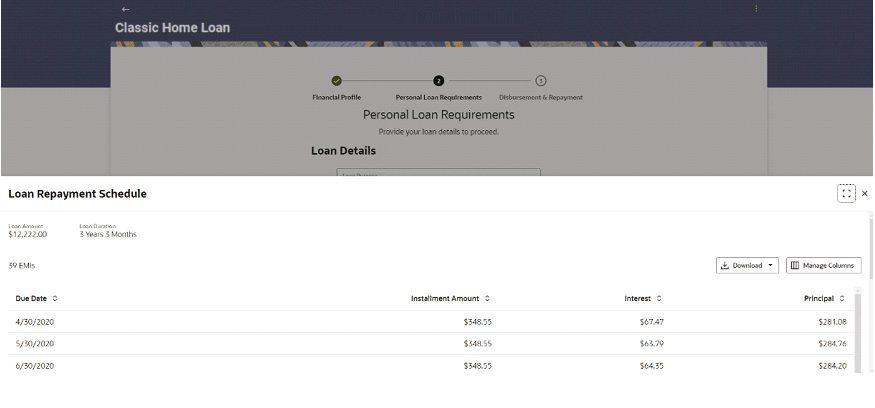Select the Financial Profile completed step
This screenshot has height=408, width=875.
click(x=336, y=81)
